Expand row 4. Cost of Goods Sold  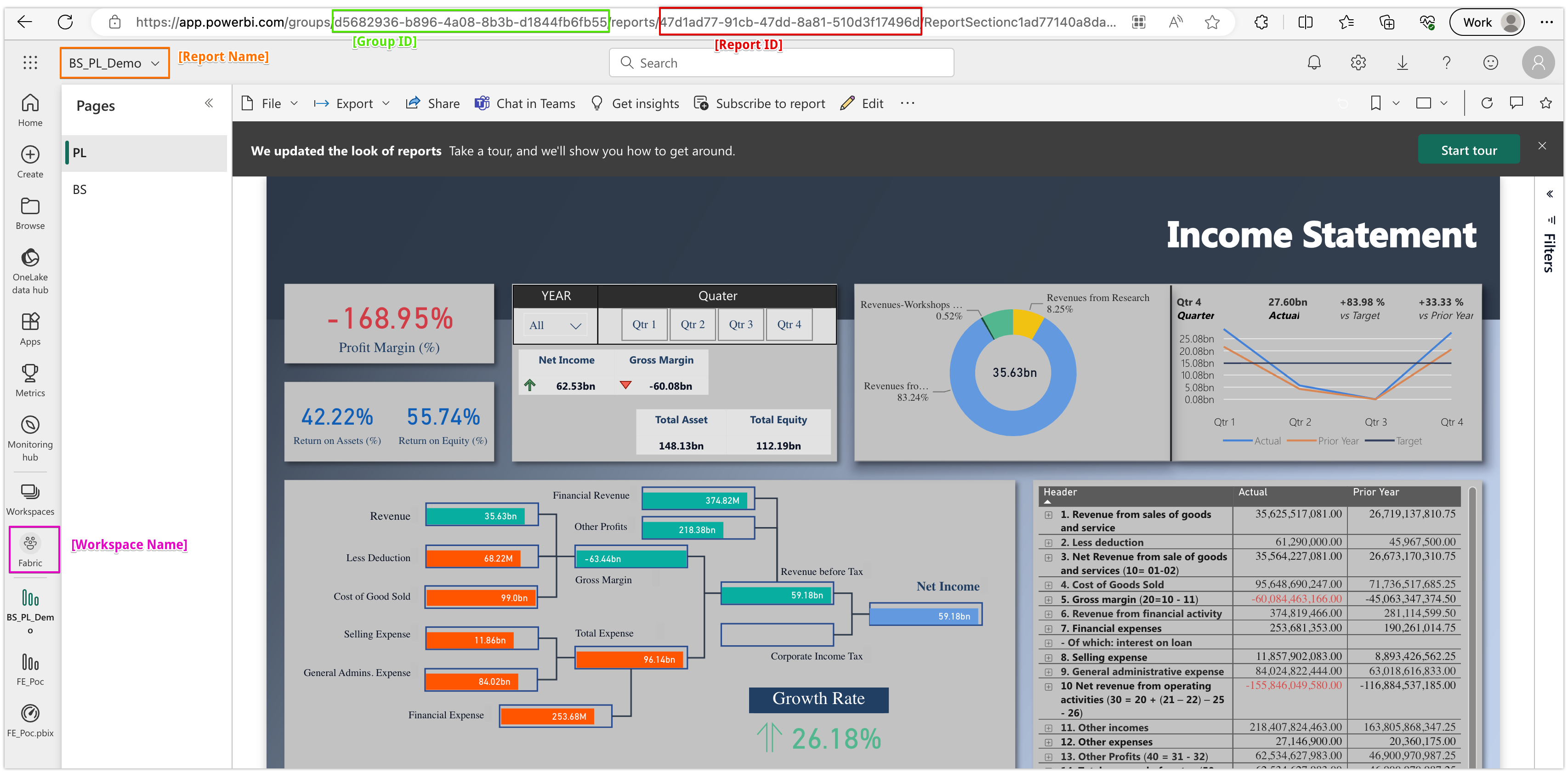(1048, 585)
